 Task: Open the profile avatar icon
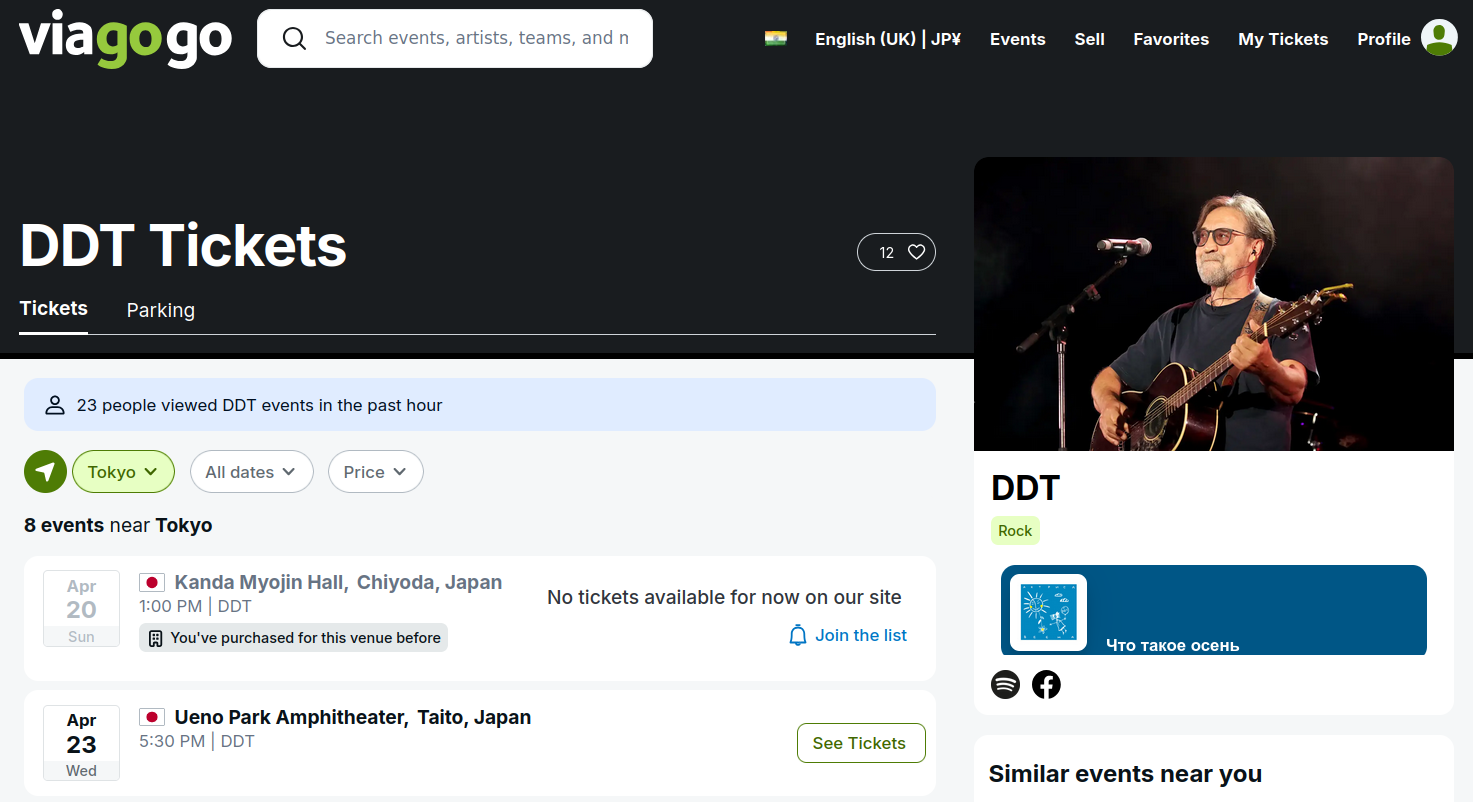[1439, 38]
